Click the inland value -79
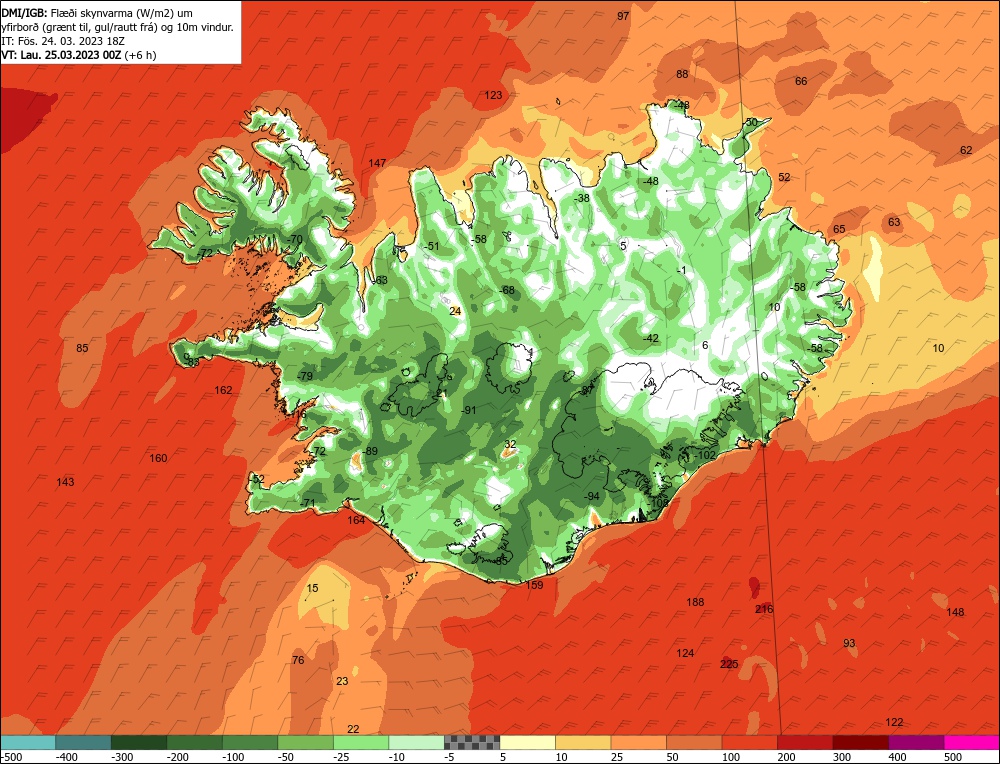1000x764 pixels. (x=305, y=376)
